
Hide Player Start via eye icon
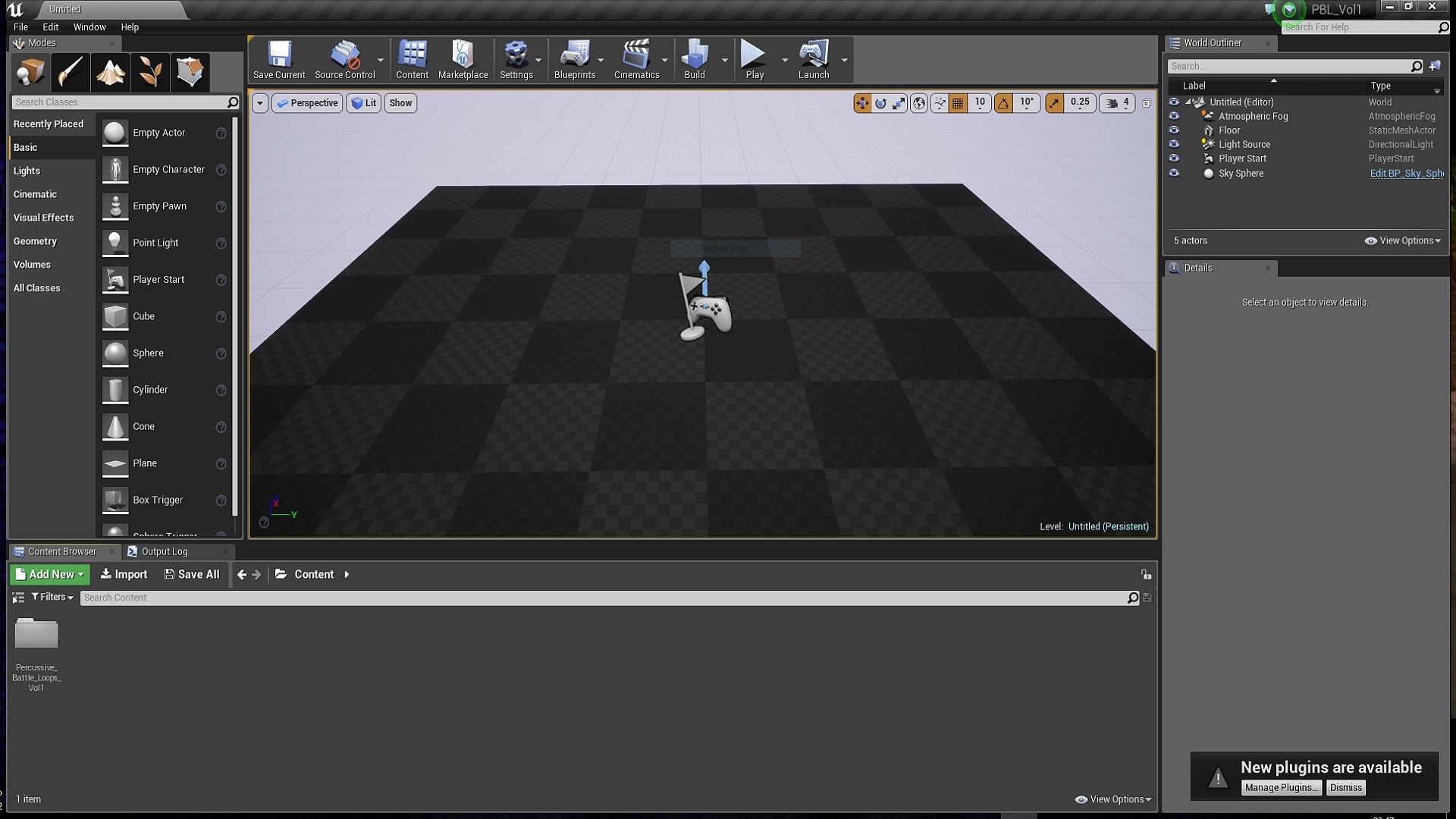tap(1174, 158)
